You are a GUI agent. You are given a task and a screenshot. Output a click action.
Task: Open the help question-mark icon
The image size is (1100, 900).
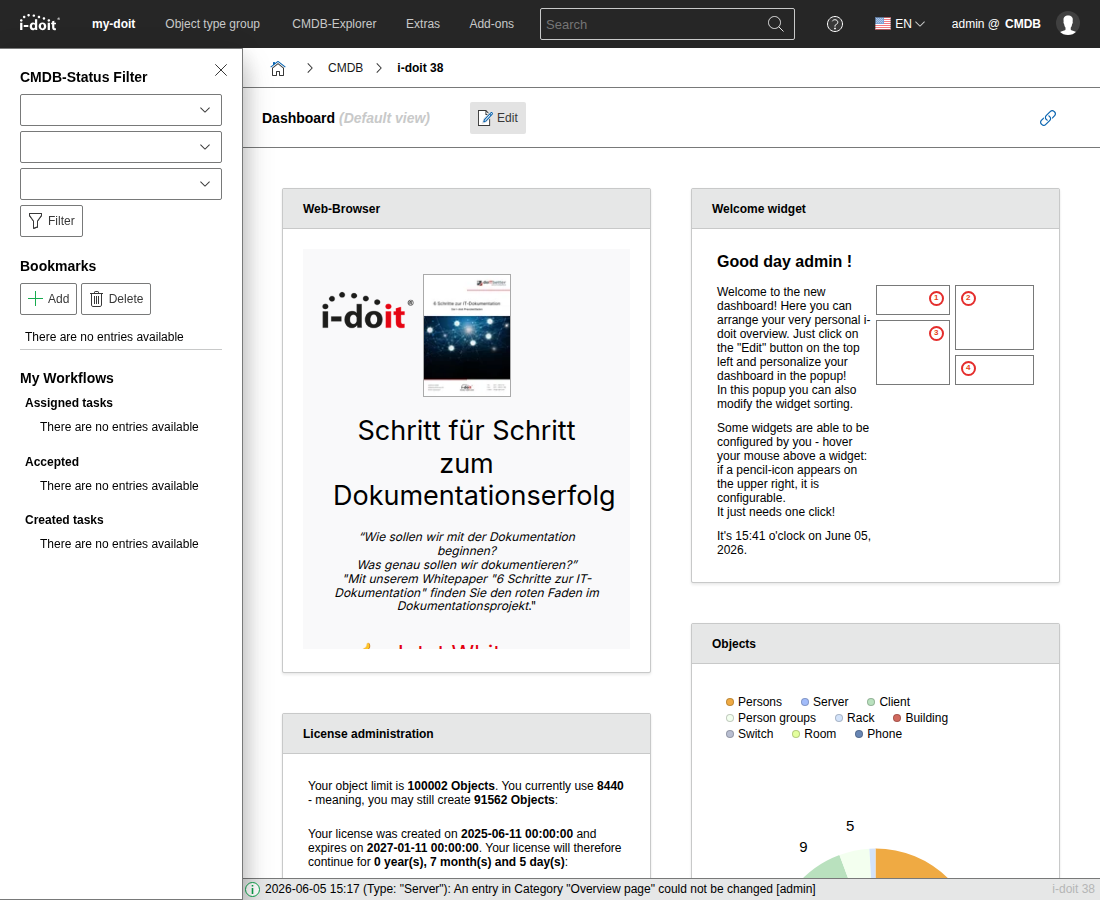pos(834,24)
